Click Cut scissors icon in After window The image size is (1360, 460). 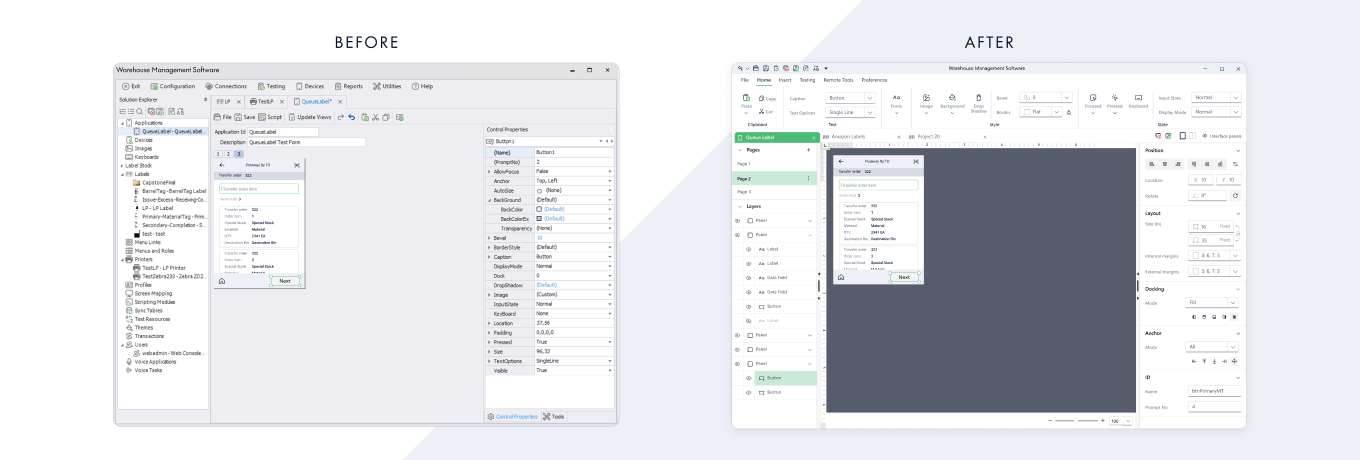tap(761, 111)
